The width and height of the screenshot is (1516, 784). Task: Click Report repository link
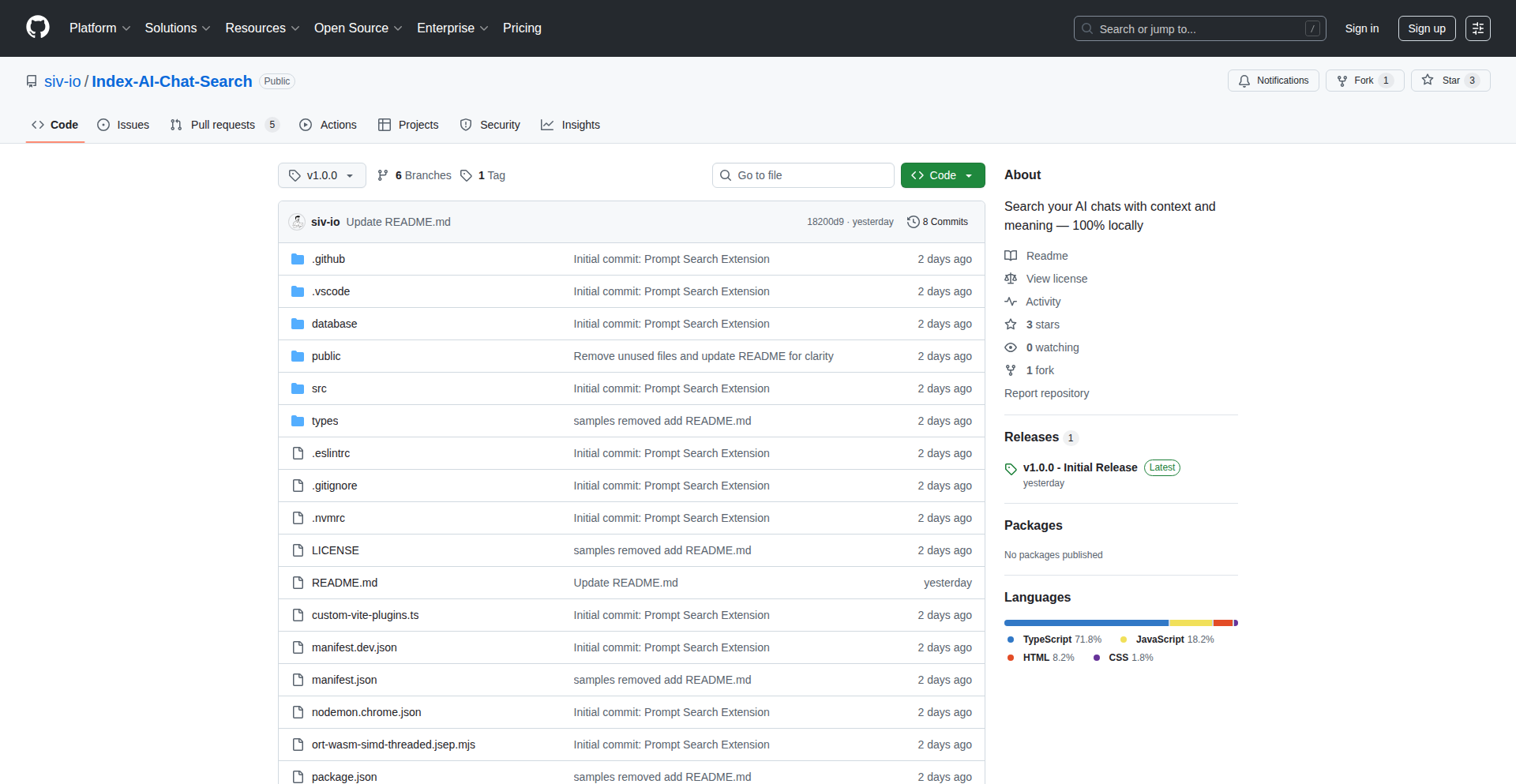(1046, 393)
